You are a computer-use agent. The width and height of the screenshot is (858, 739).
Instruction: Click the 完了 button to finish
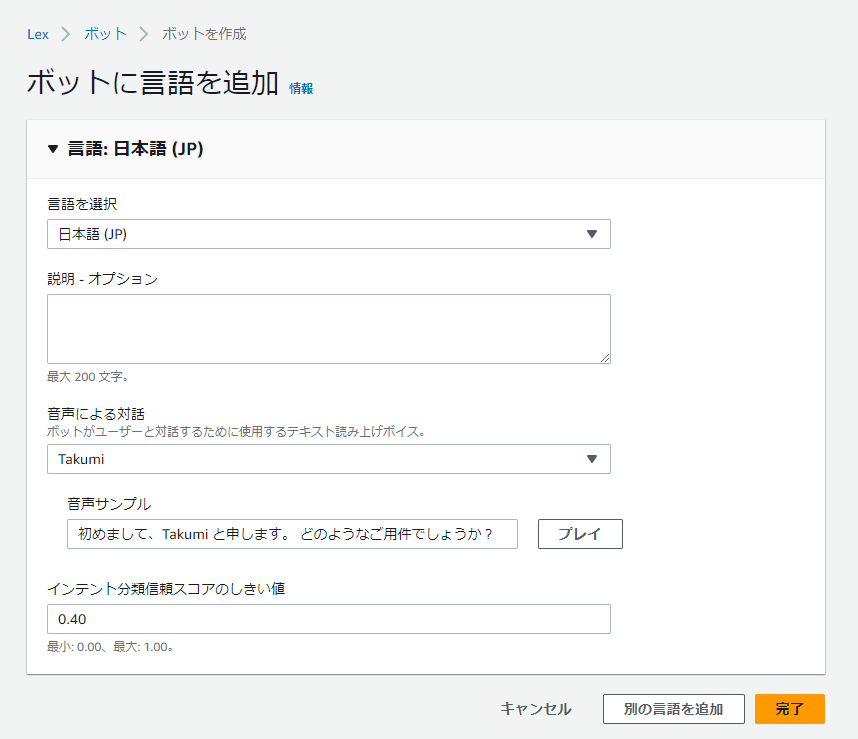point(790,709)
